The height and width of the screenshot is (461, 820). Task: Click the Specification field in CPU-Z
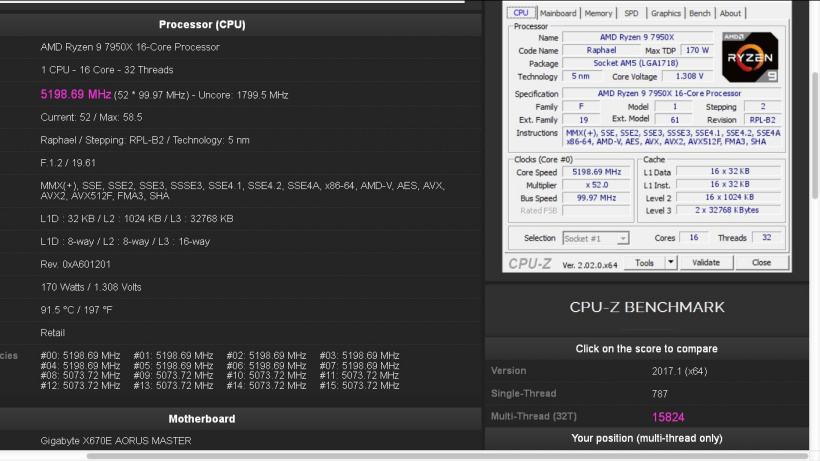point(672,94)
